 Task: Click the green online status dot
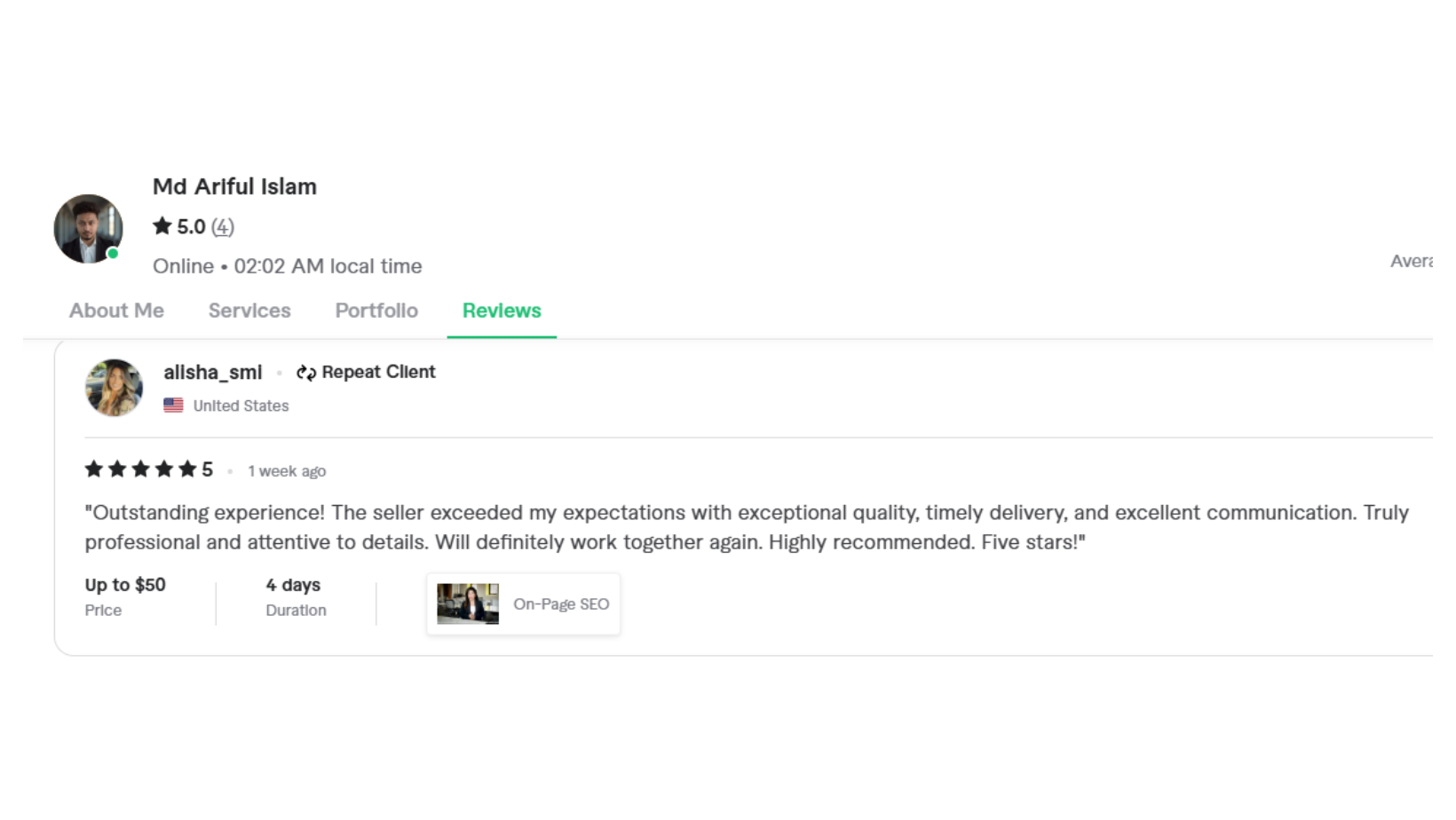coord(113,254)
